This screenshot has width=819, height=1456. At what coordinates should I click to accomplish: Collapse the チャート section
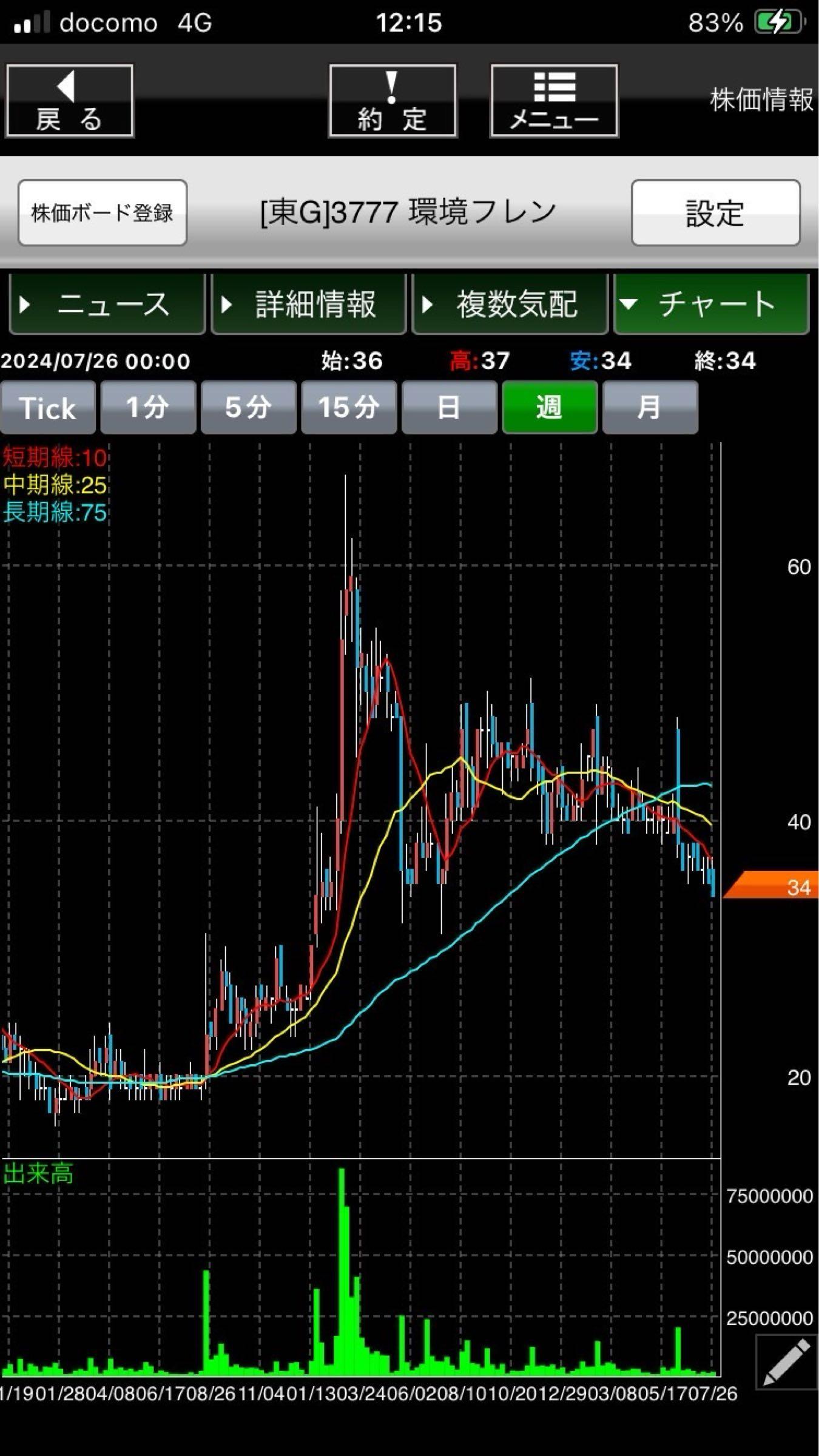712,303
